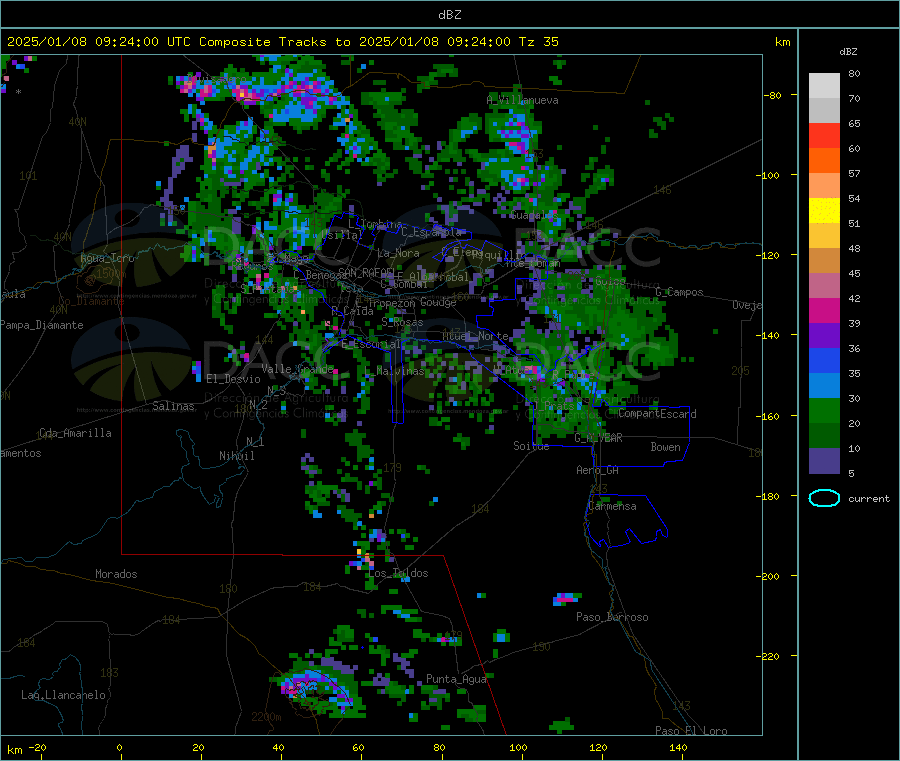The image size is (900, 761).
Task: Click the Valle_Grande map label
Action: pos(297,369)
